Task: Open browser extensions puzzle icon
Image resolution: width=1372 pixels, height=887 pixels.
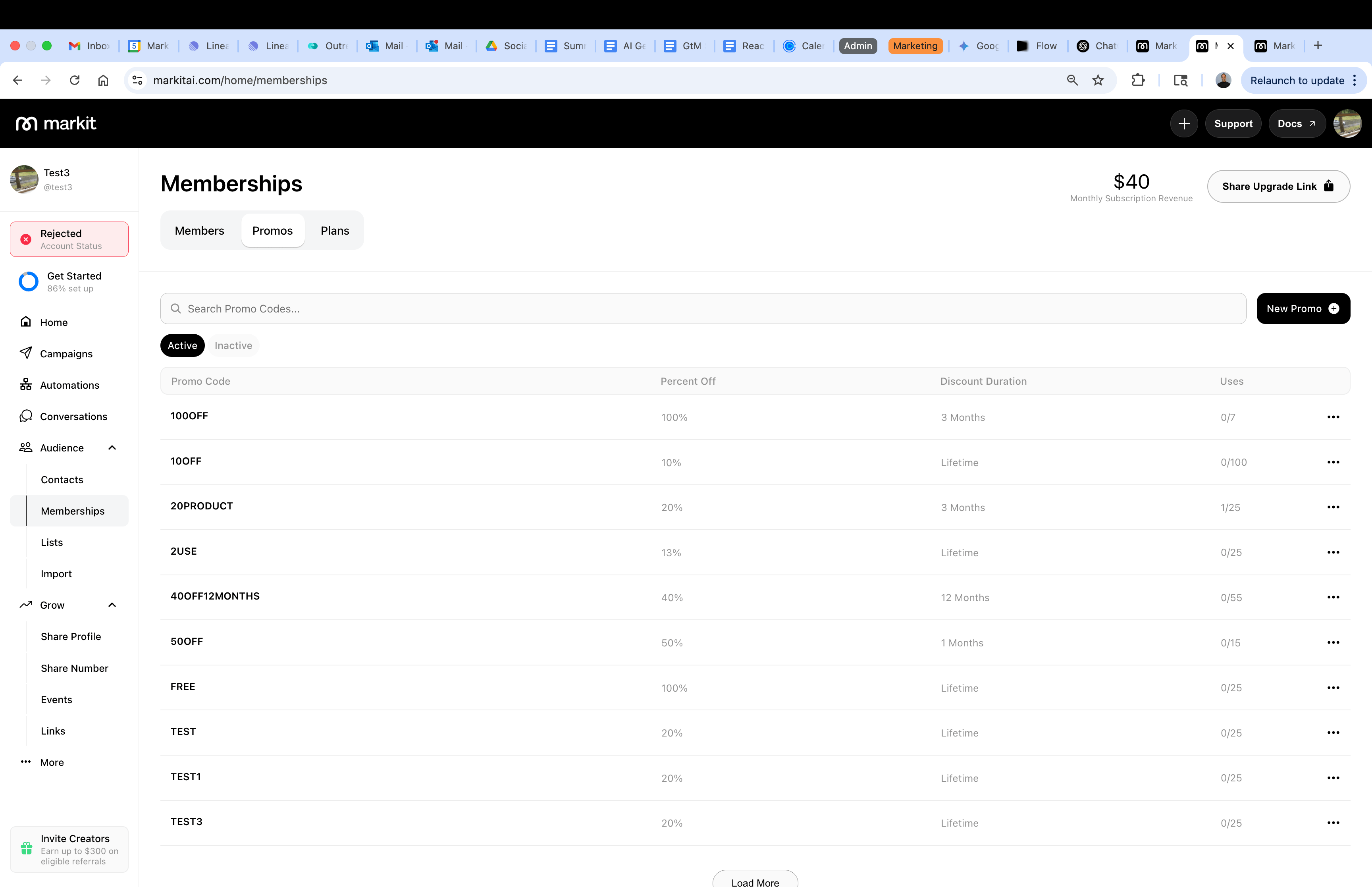Action: [x=1138, y=80]
